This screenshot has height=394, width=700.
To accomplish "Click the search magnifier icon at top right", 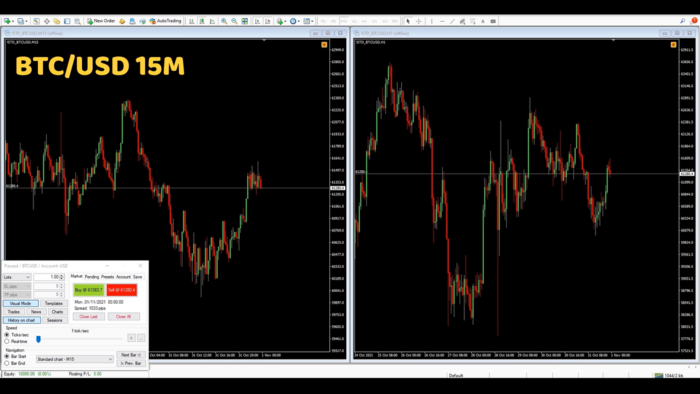I will coord(683,21).
